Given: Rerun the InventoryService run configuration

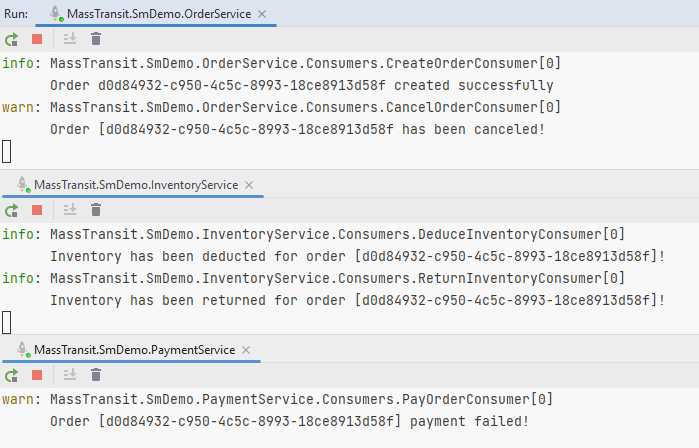Looking at the screenshot, I should click(12, 210).
